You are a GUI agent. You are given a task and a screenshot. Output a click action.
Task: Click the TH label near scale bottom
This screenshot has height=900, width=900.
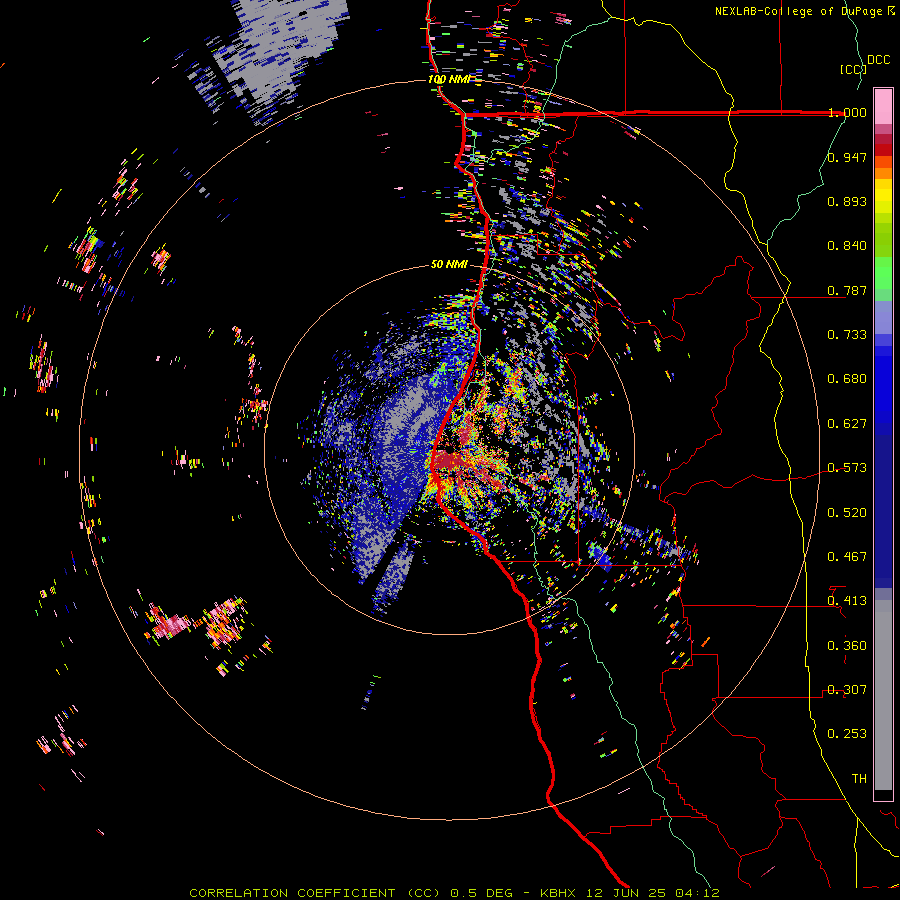[859, 779]
